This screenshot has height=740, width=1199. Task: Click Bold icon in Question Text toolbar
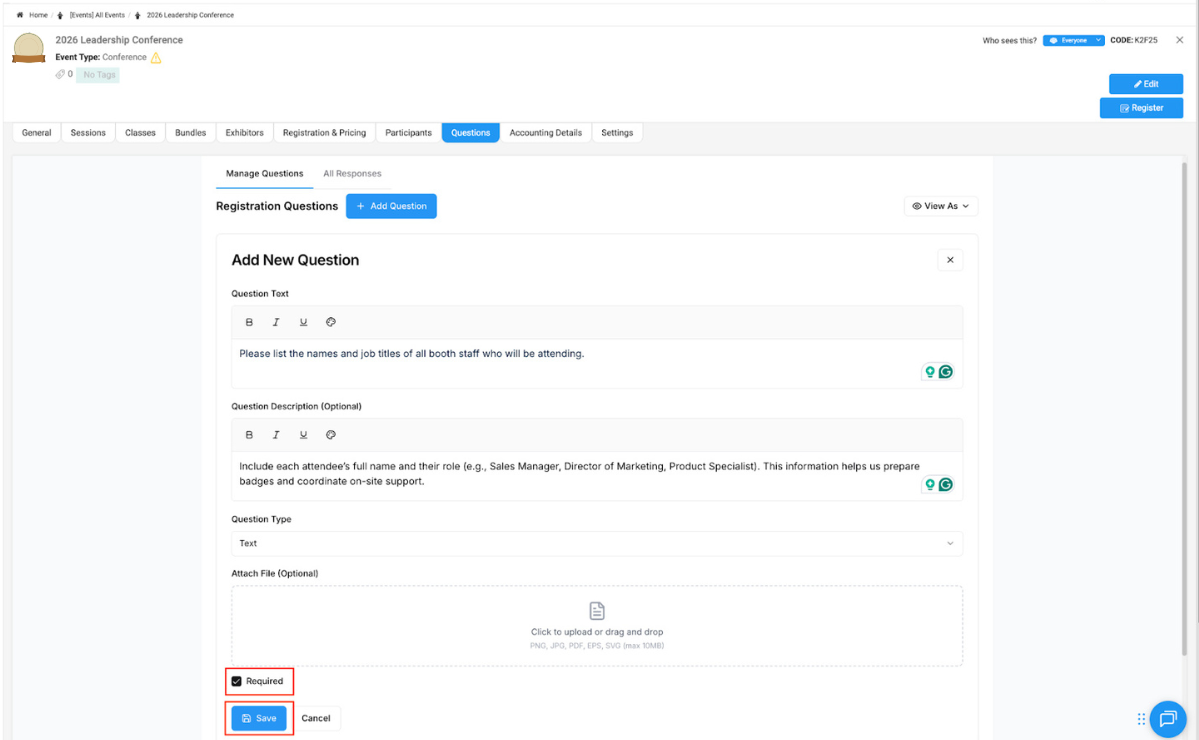tap(250, 322)
